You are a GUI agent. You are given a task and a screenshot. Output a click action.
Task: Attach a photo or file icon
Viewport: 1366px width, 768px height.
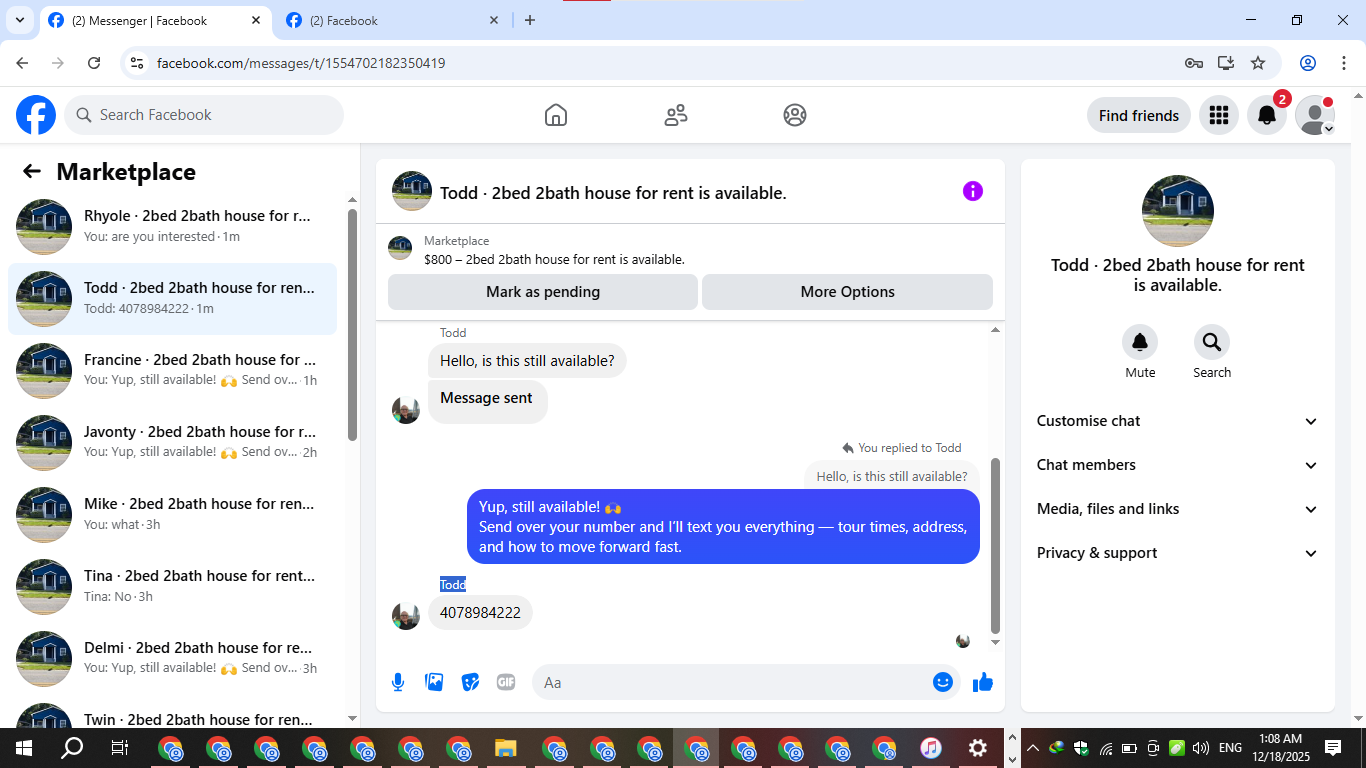coord(434,682)
